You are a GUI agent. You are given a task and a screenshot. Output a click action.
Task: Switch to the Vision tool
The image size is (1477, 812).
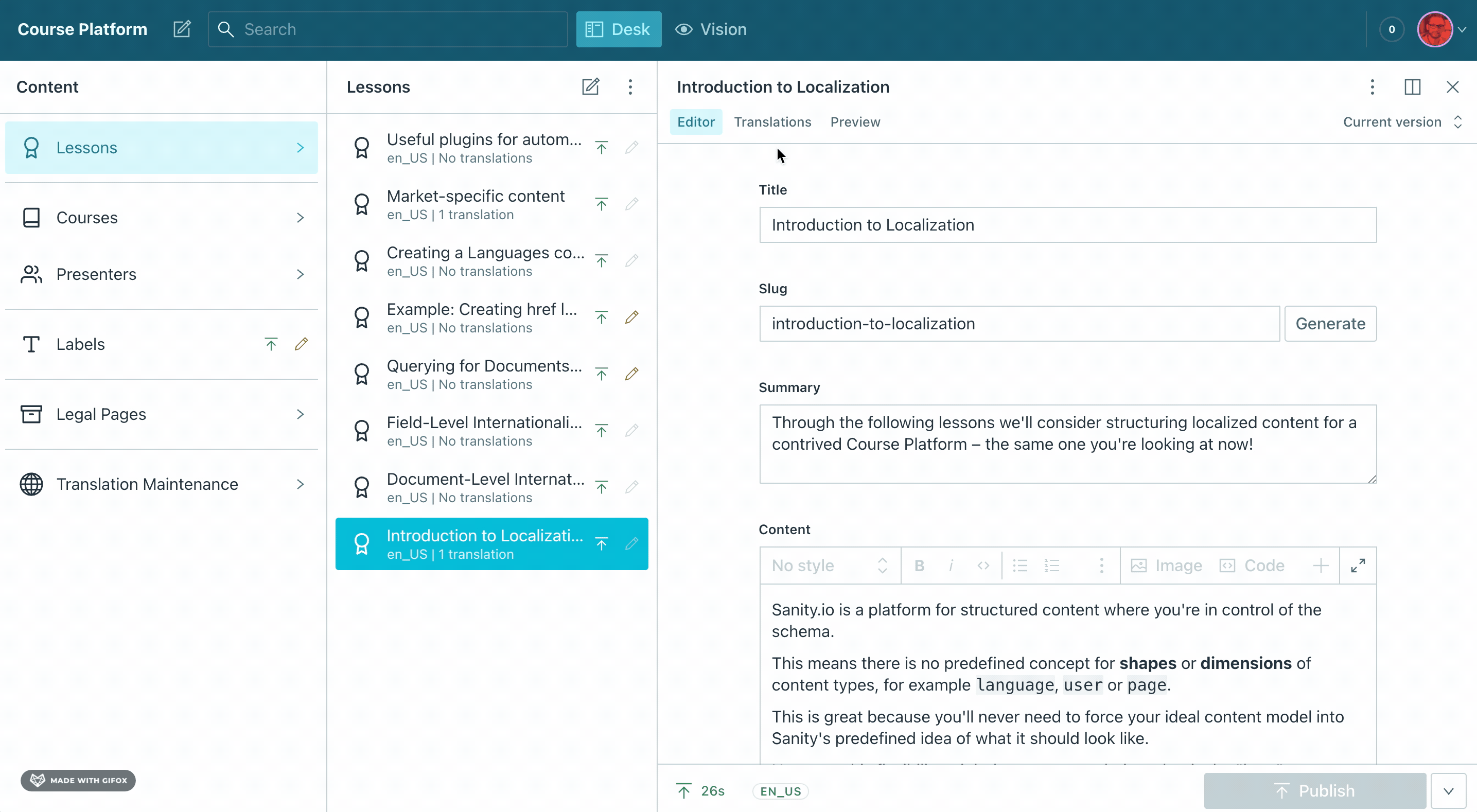[711, 29]
